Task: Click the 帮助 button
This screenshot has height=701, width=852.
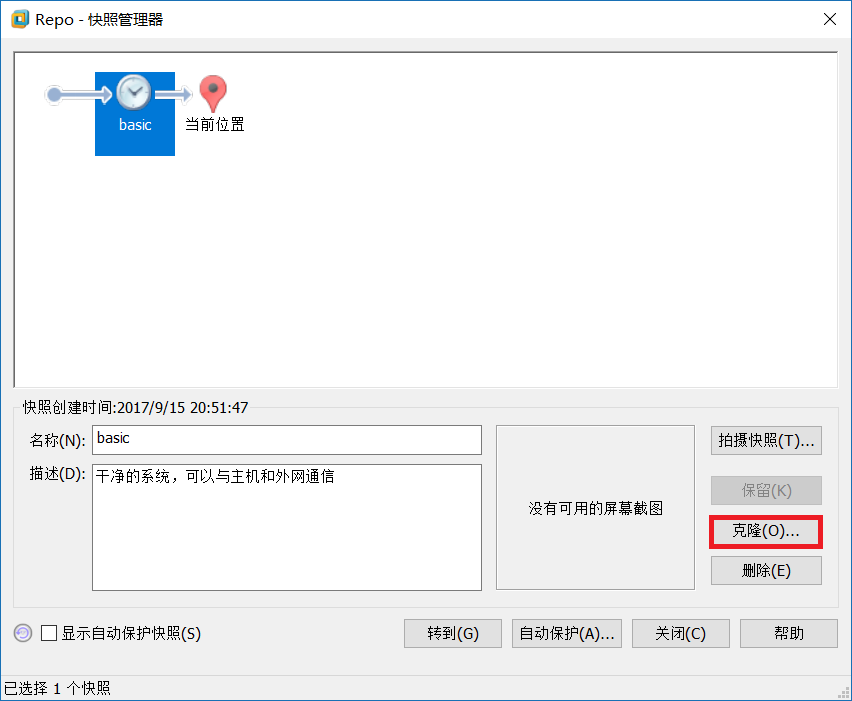Action: (788, 634)
